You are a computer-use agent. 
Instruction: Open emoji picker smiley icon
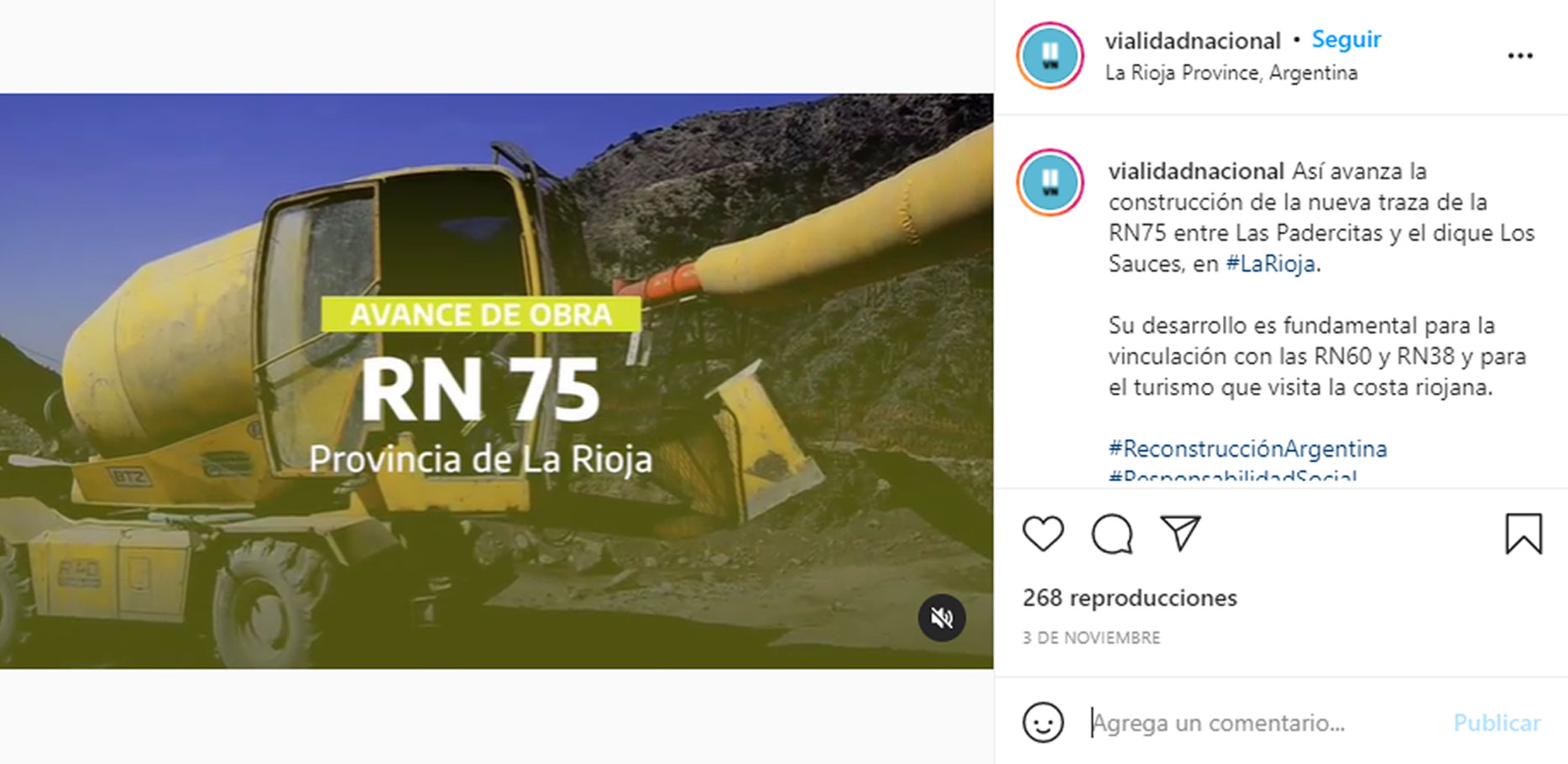tap(1043, 722)
